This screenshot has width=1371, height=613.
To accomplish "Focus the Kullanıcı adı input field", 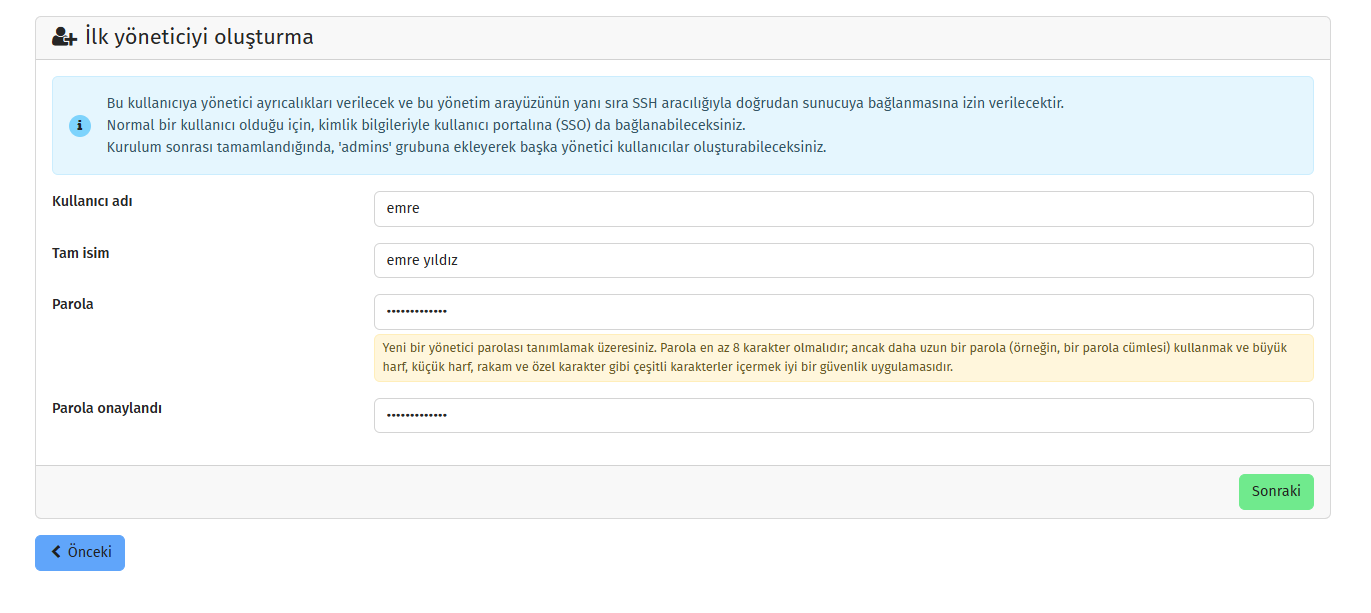I will pos(843,209).
